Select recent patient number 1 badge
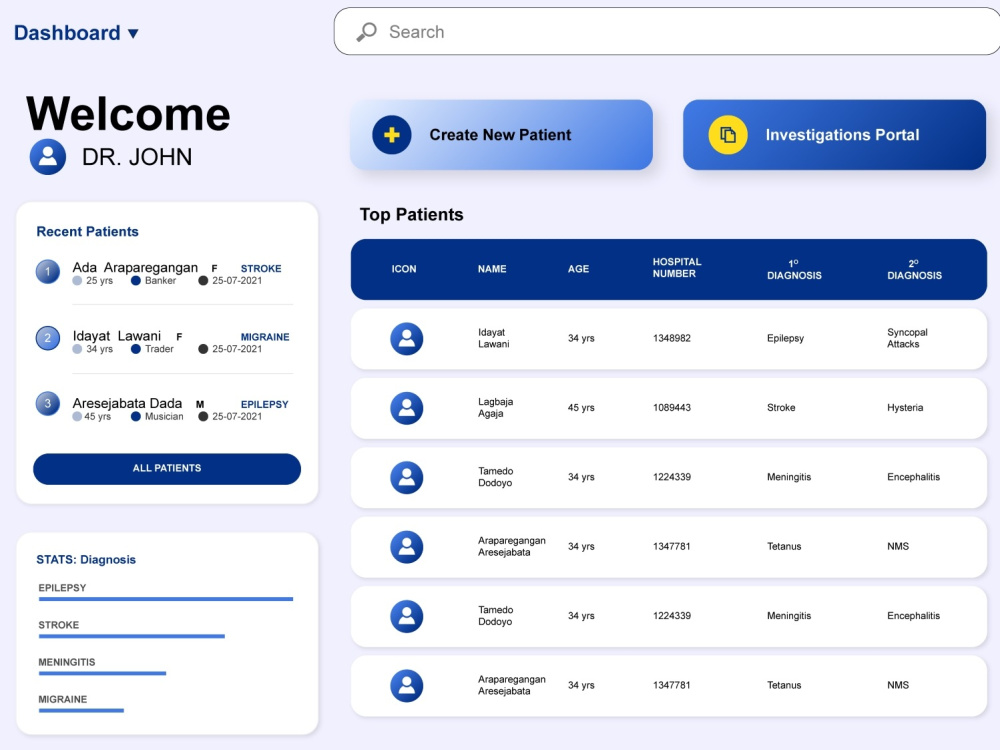 pos(48,272)
